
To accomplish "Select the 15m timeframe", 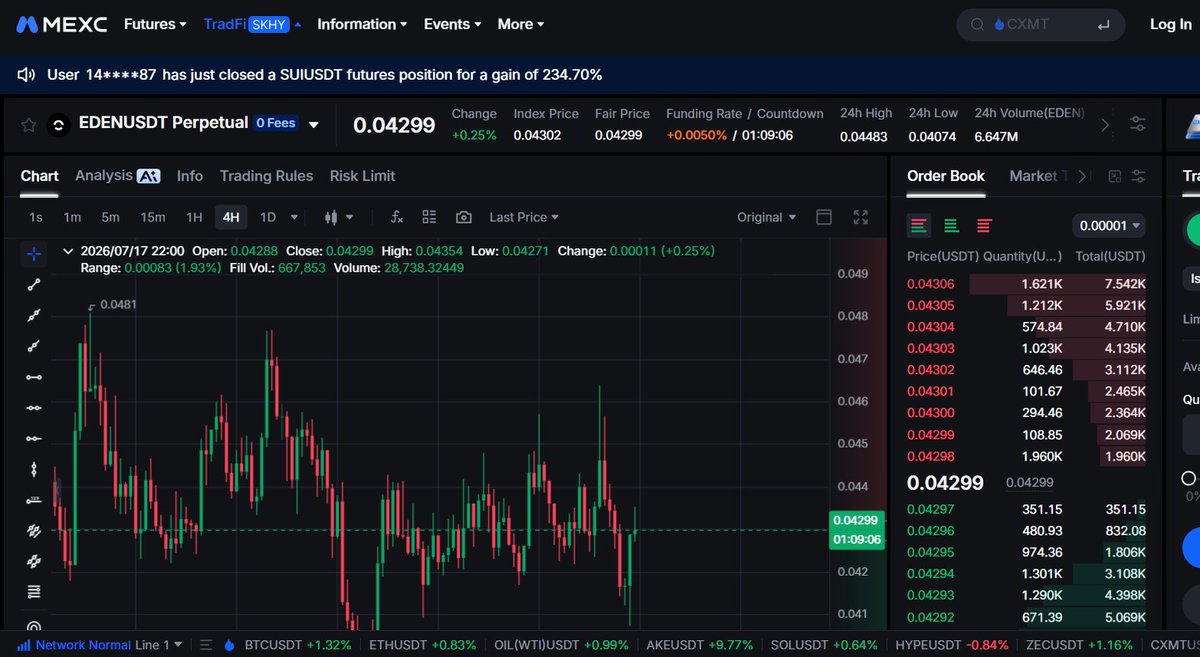I will [153, 217].
